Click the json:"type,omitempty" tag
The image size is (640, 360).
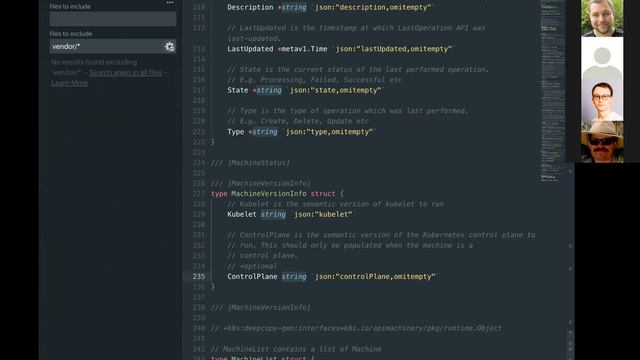pyautogui.click(x=329, y=132)
